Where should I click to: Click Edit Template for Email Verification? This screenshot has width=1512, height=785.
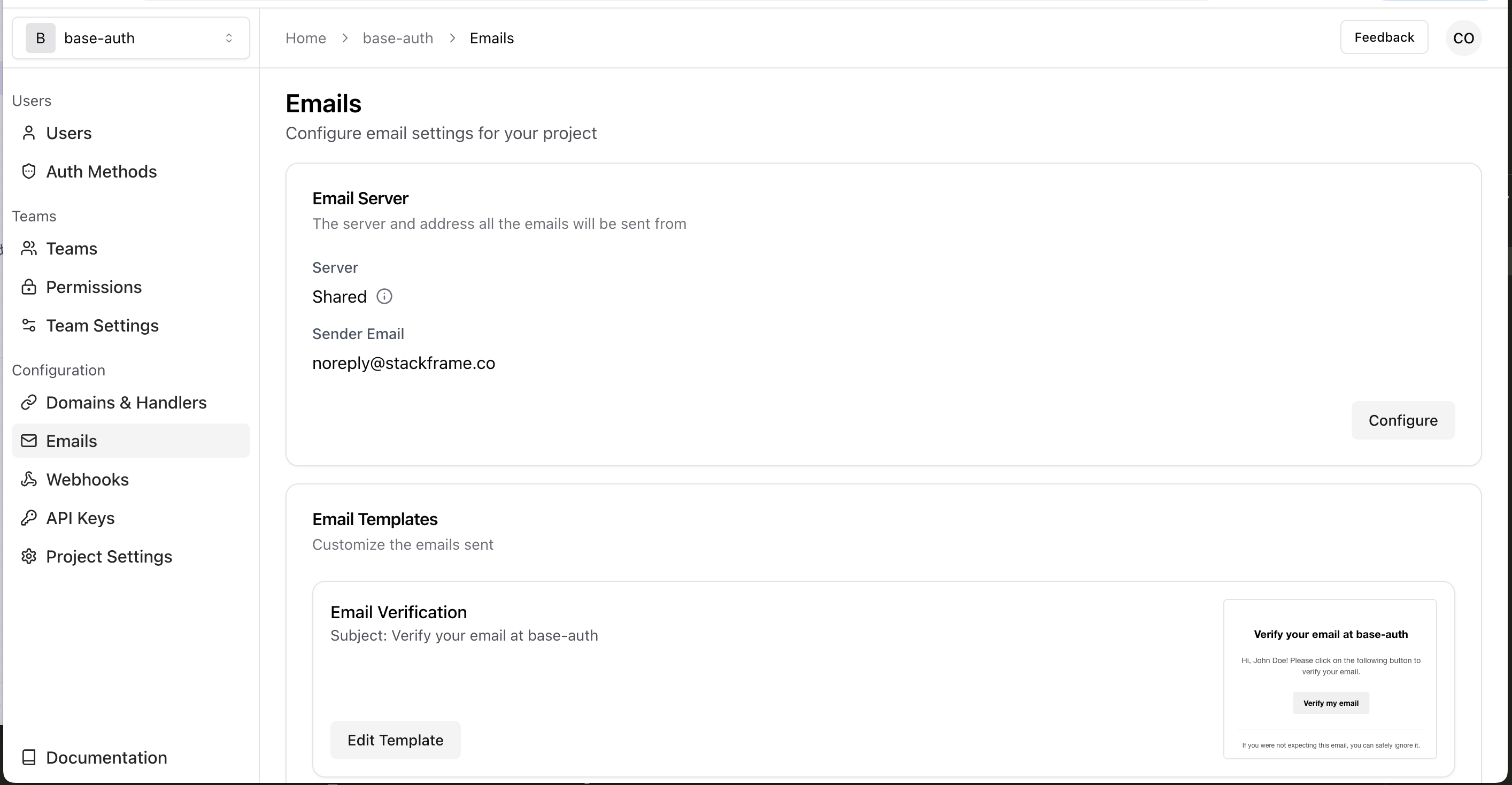395,740
